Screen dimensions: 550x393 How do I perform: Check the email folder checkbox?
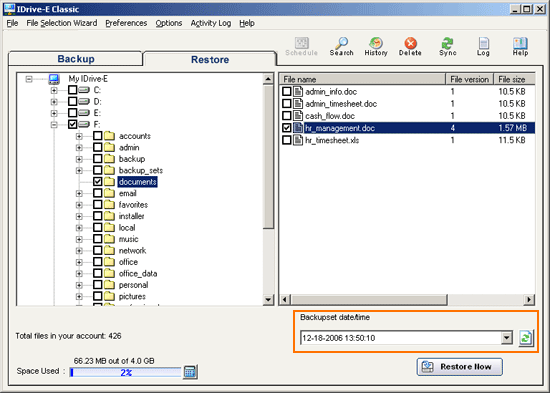(x=98, y=193)
